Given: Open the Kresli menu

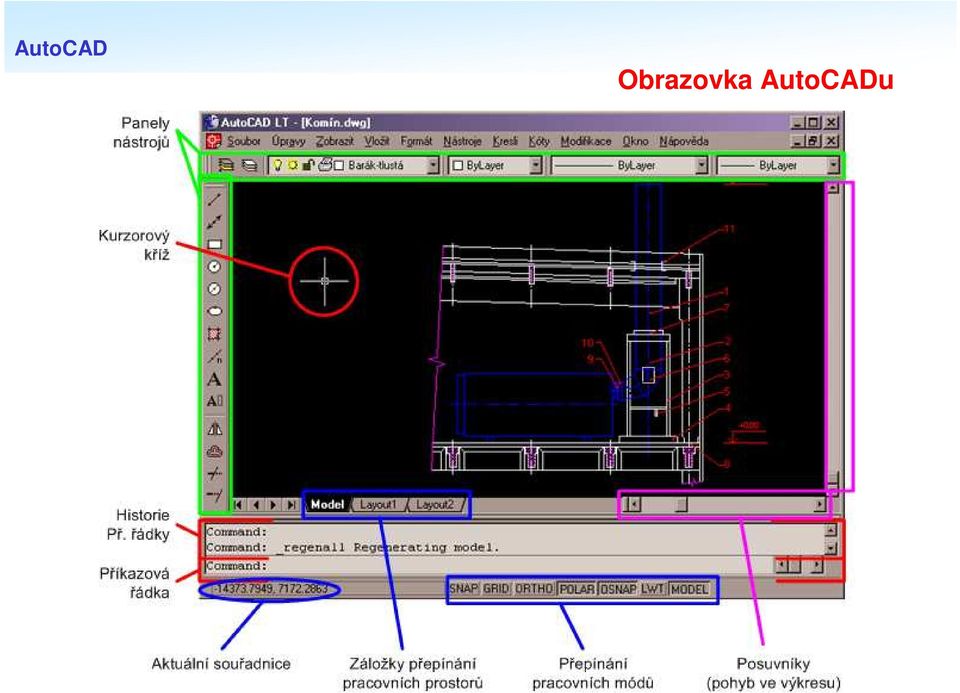Looking at the screenshot, I should 505,141.
